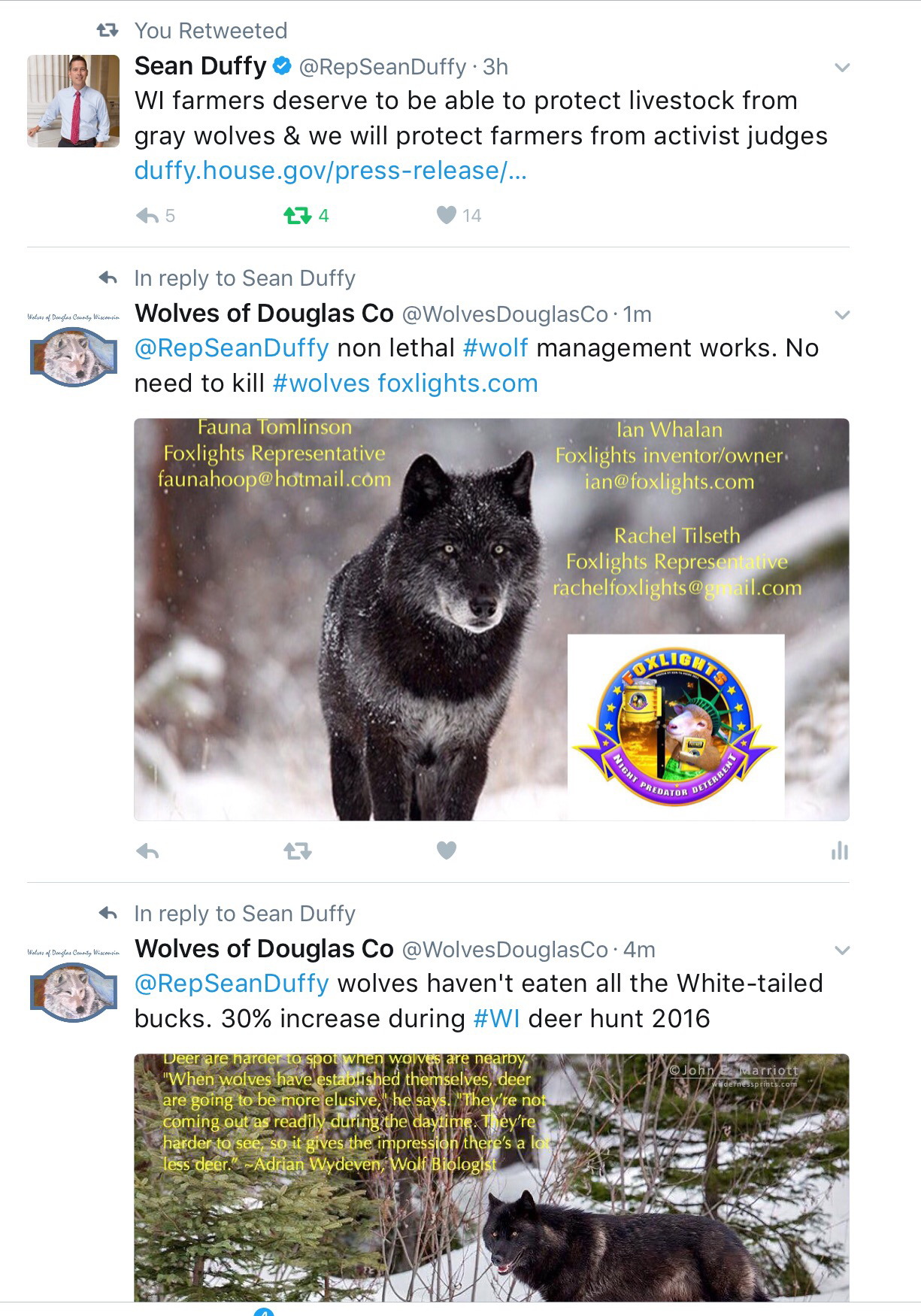
Task: Open Wolves of Douglas Co avatar on 1m tweet
Action: 73,350
